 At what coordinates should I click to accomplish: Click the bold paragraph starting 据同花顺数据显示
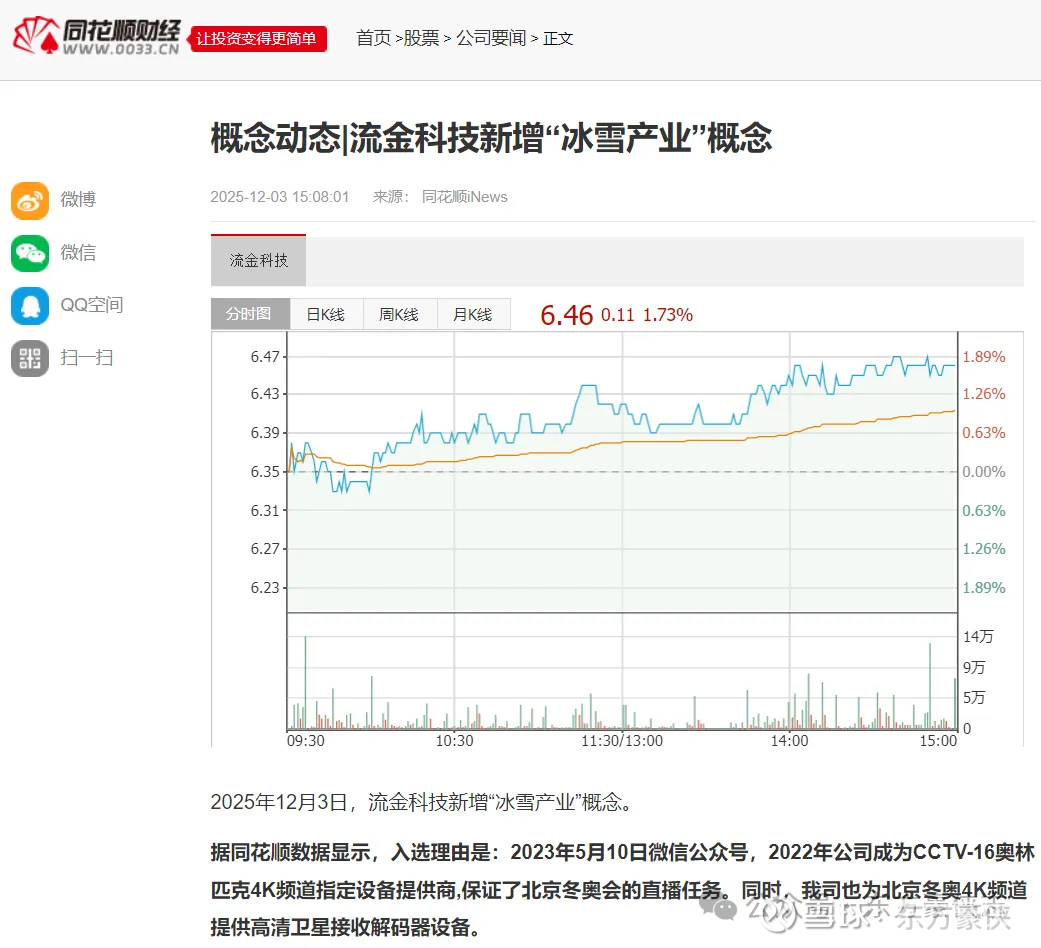point(622,890)
